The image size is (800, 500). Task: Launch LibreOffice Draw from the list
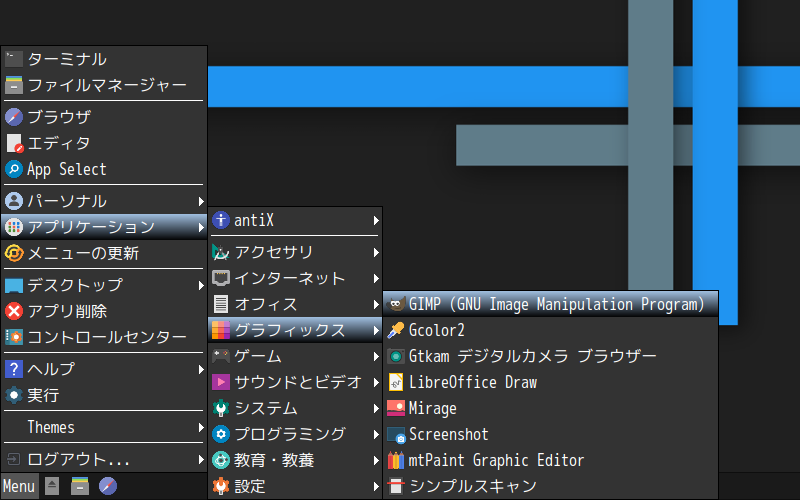pos(551,382)
